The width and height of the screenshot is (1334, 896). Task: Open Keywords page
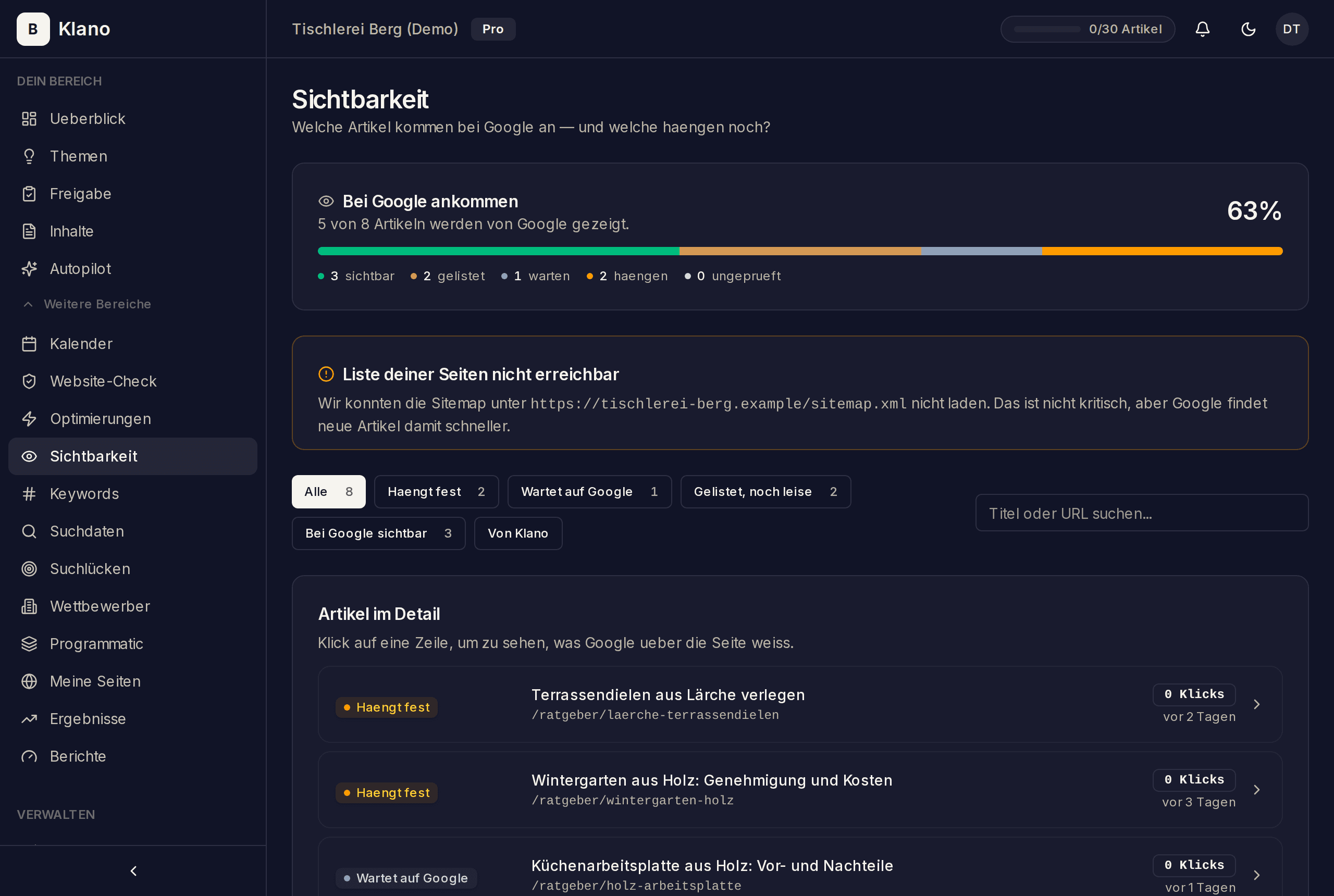coord(132,494)
